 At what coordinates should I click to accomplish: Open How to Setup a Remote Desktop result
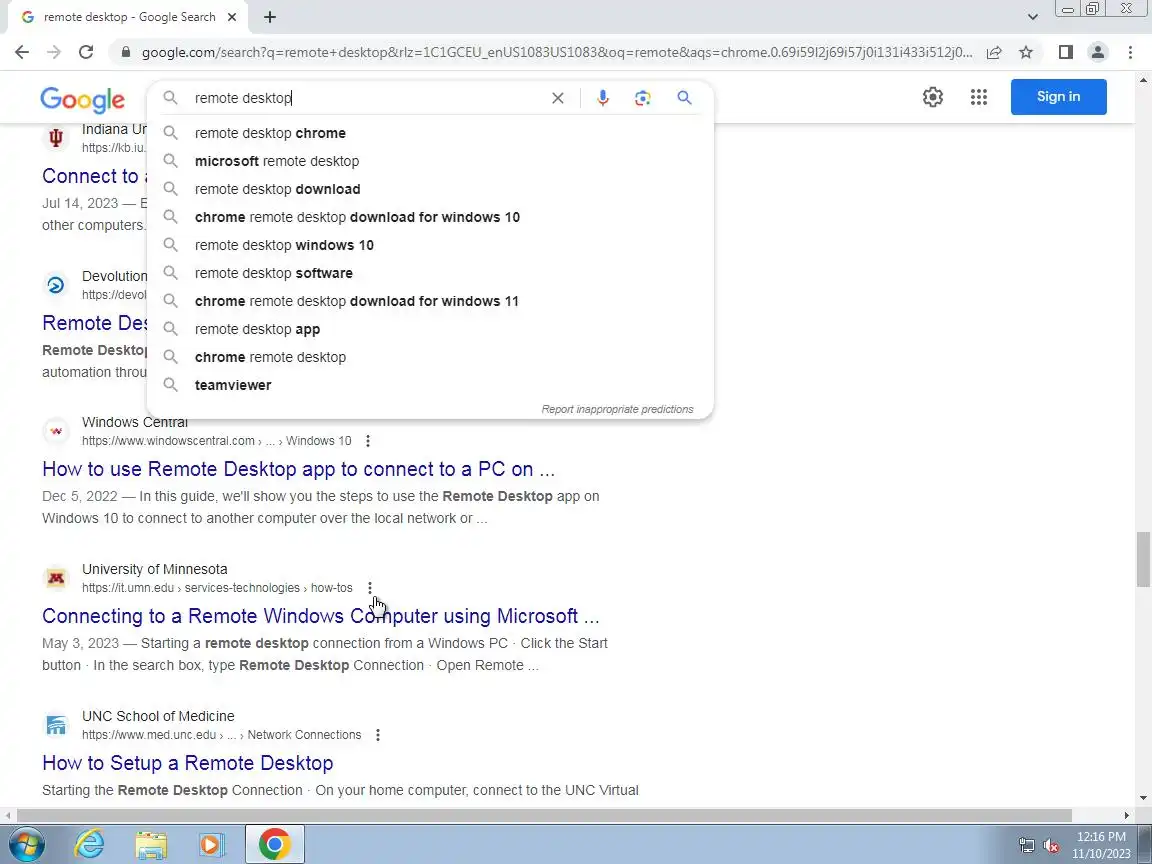tap(187, 763)
